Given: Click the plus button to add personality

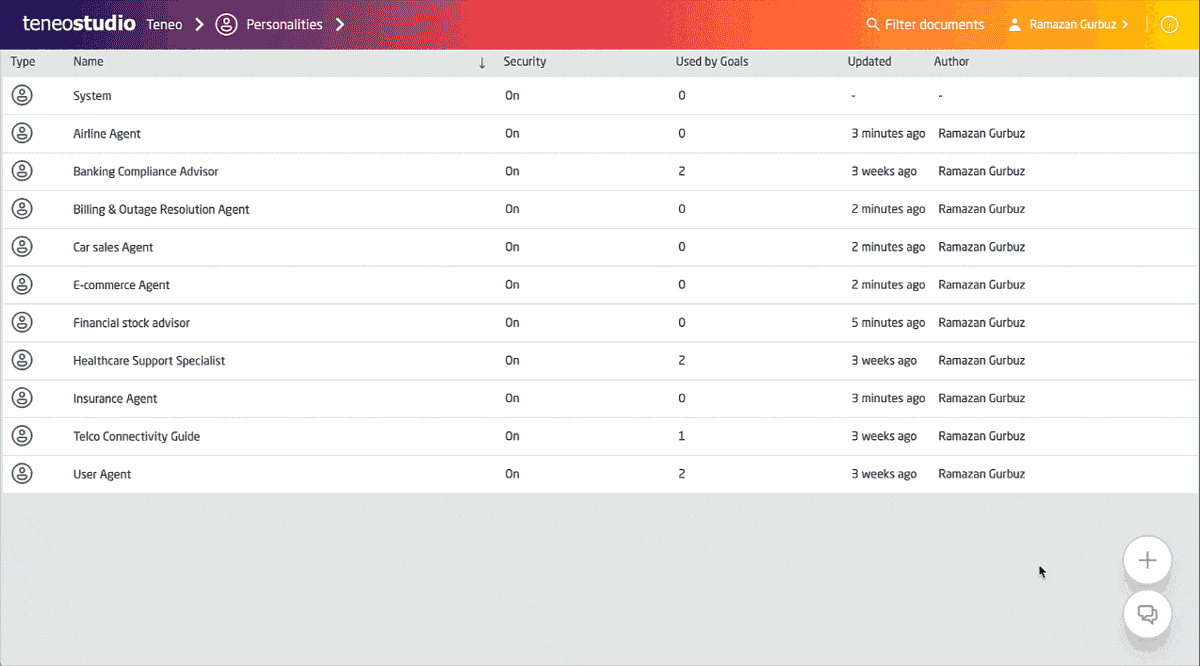Looking at the screenshot, I should point(1147,560).
